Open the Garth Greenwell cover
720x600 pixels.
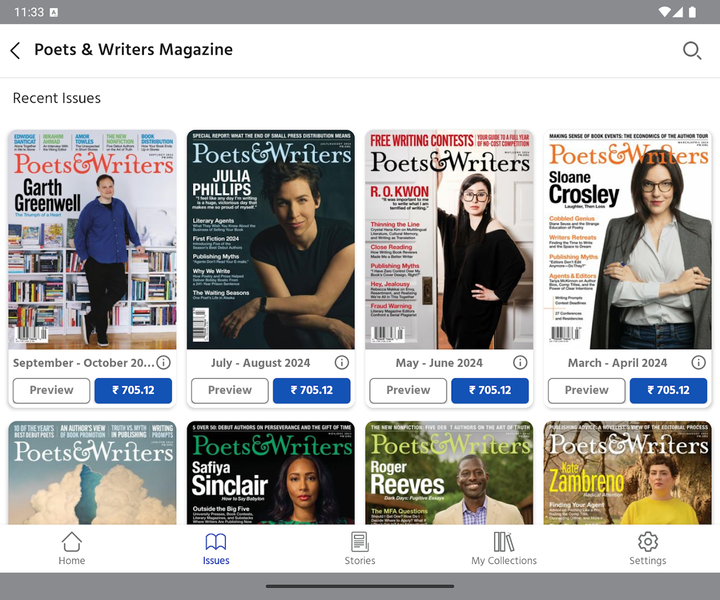click(x=92, y=240)
